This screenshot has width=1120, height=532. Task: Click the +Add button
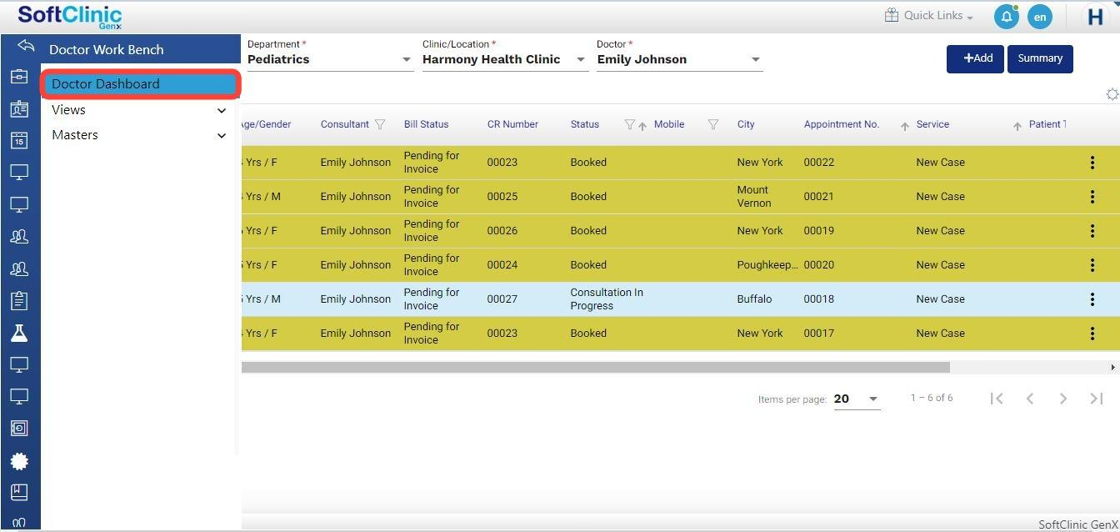coord(975,59)
